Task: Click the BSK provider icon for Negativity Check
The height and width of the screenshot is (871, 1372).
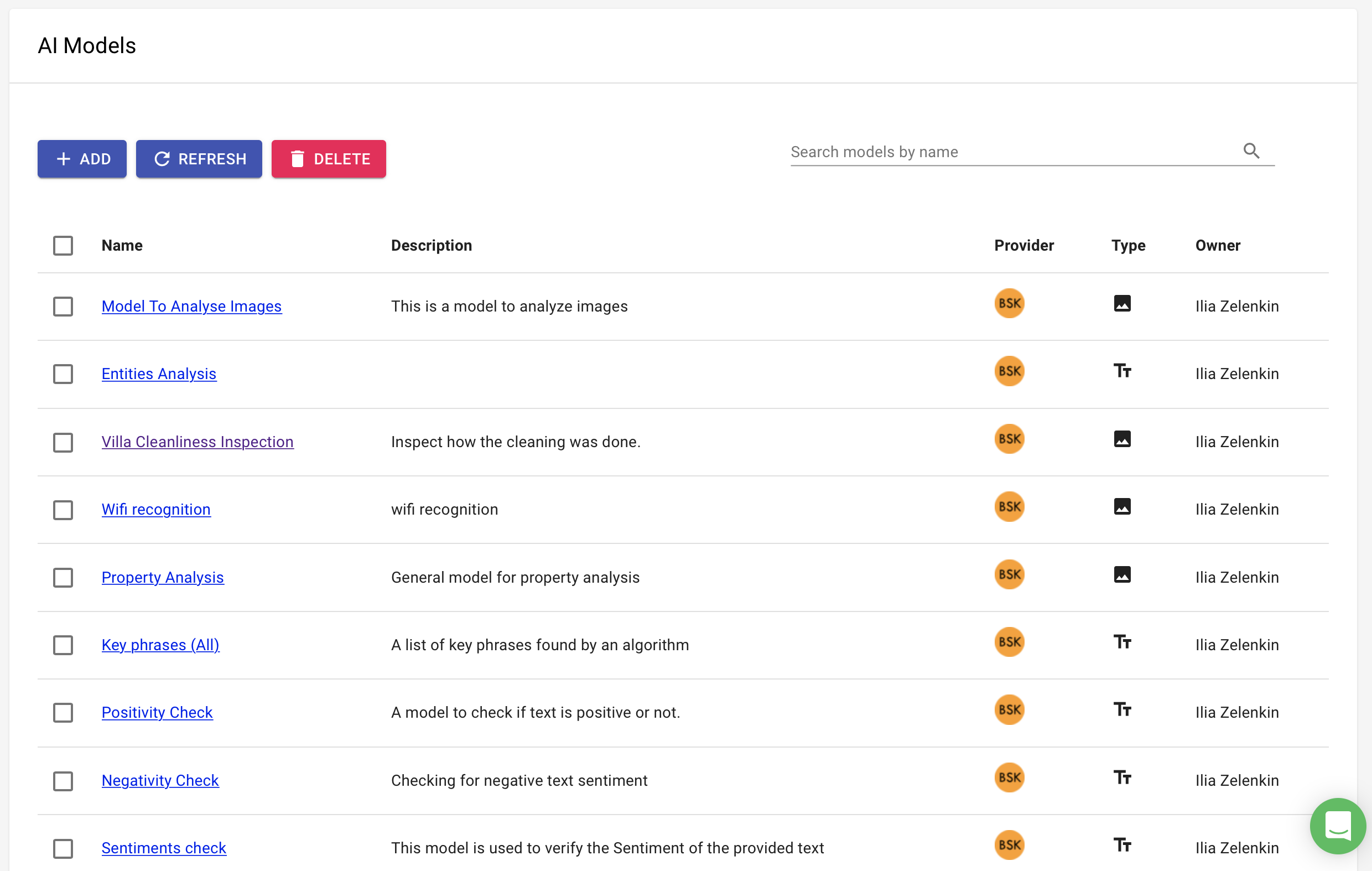Action: [1009, 777]
